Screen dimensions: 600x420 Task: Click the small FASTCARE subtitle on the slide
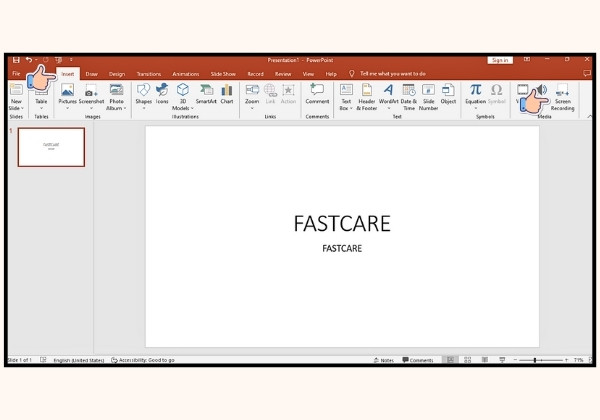(342, 249)
